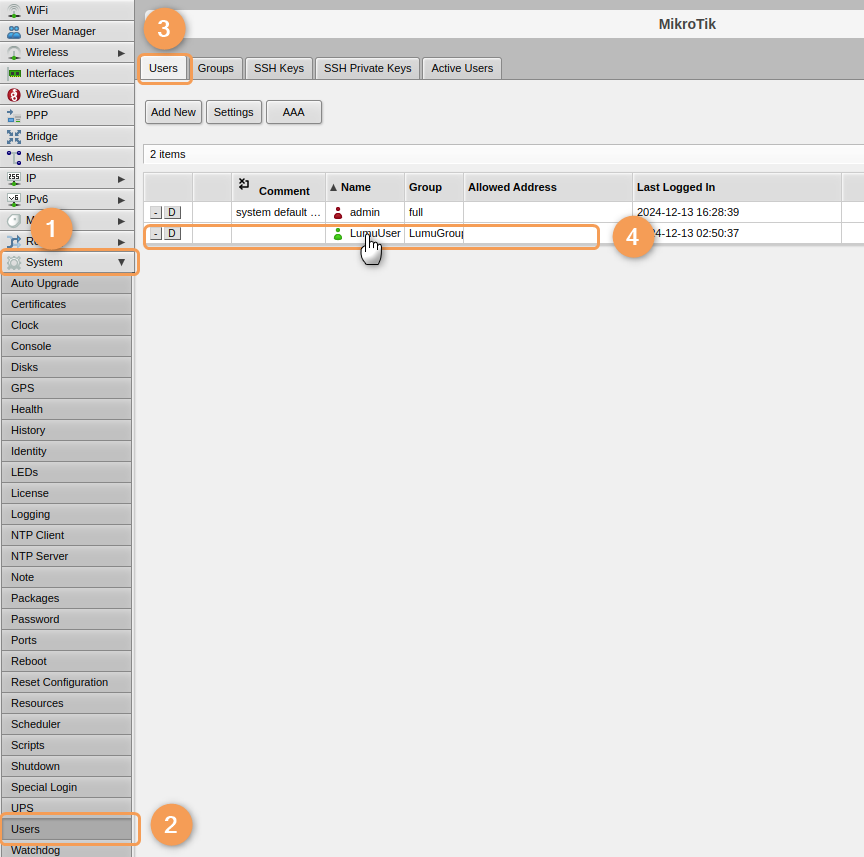
Task: Click the red admin user icon
Action: tap(338, 212)
